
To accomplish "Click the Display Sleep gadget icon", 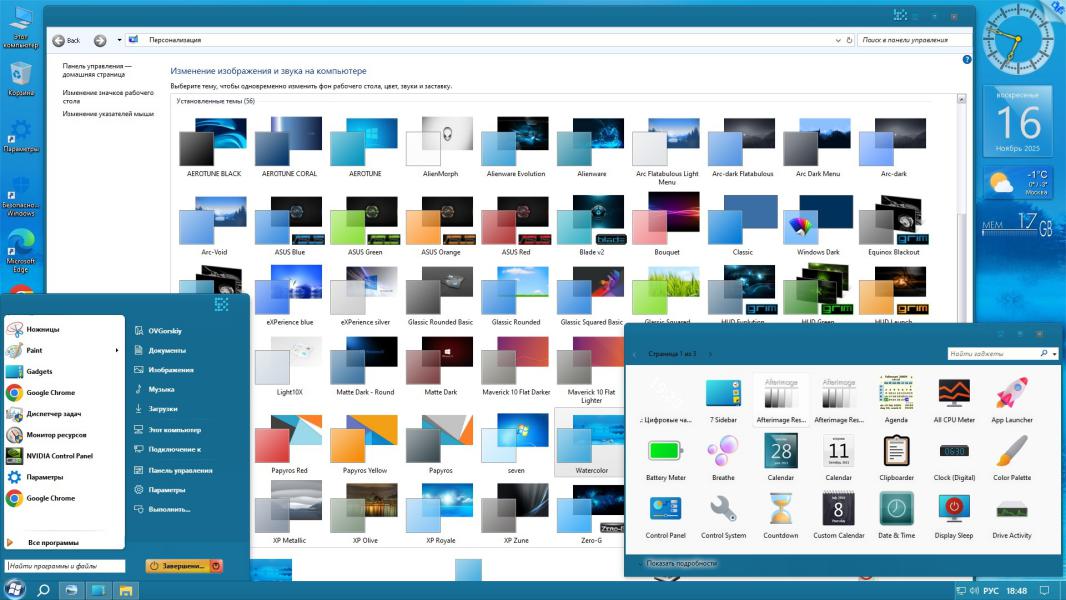I will pyautogui.click(x=954, y=509).
